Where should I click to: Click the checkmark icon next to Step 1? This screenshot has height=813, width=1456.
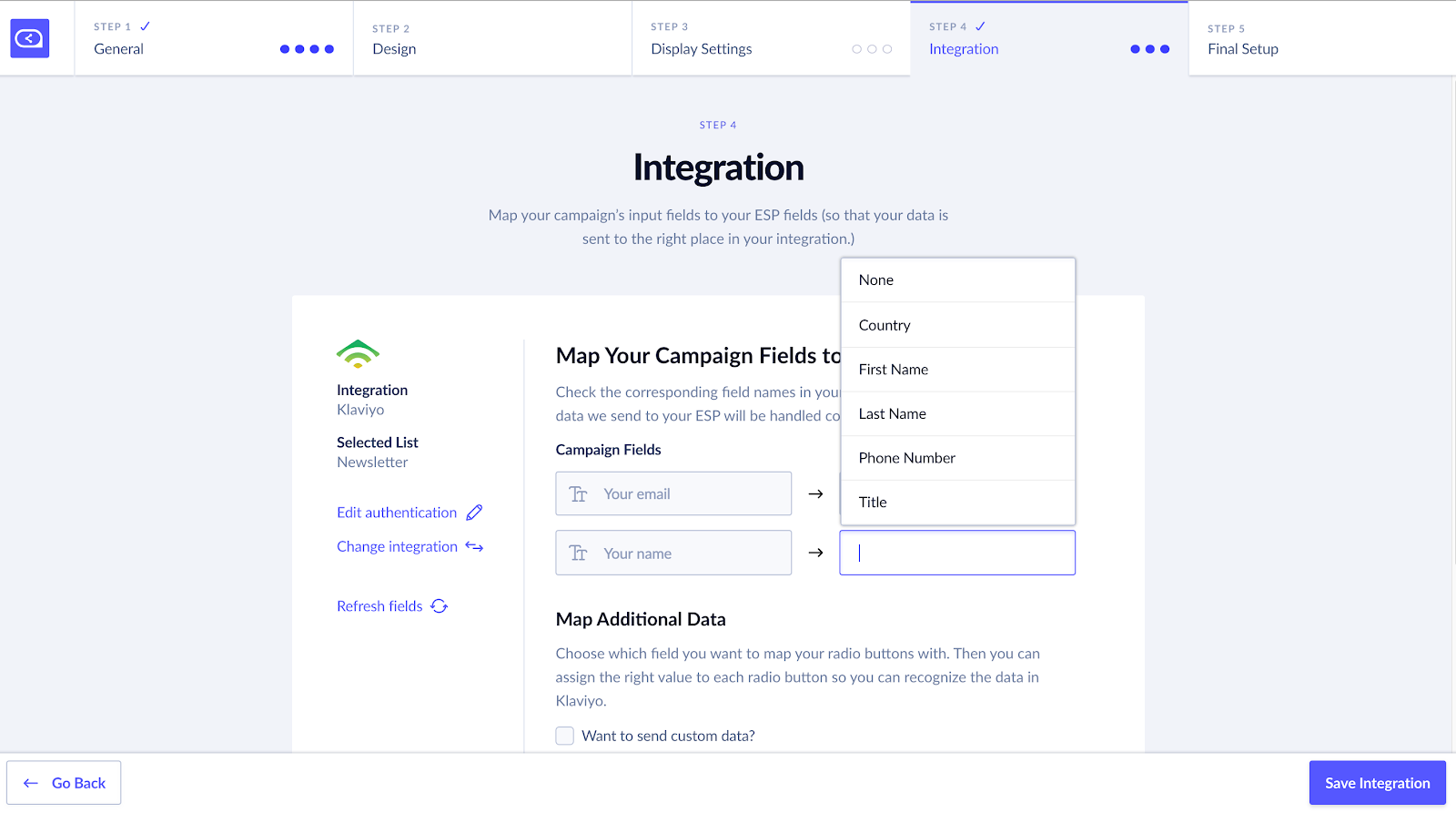click(x=145, y=26)
